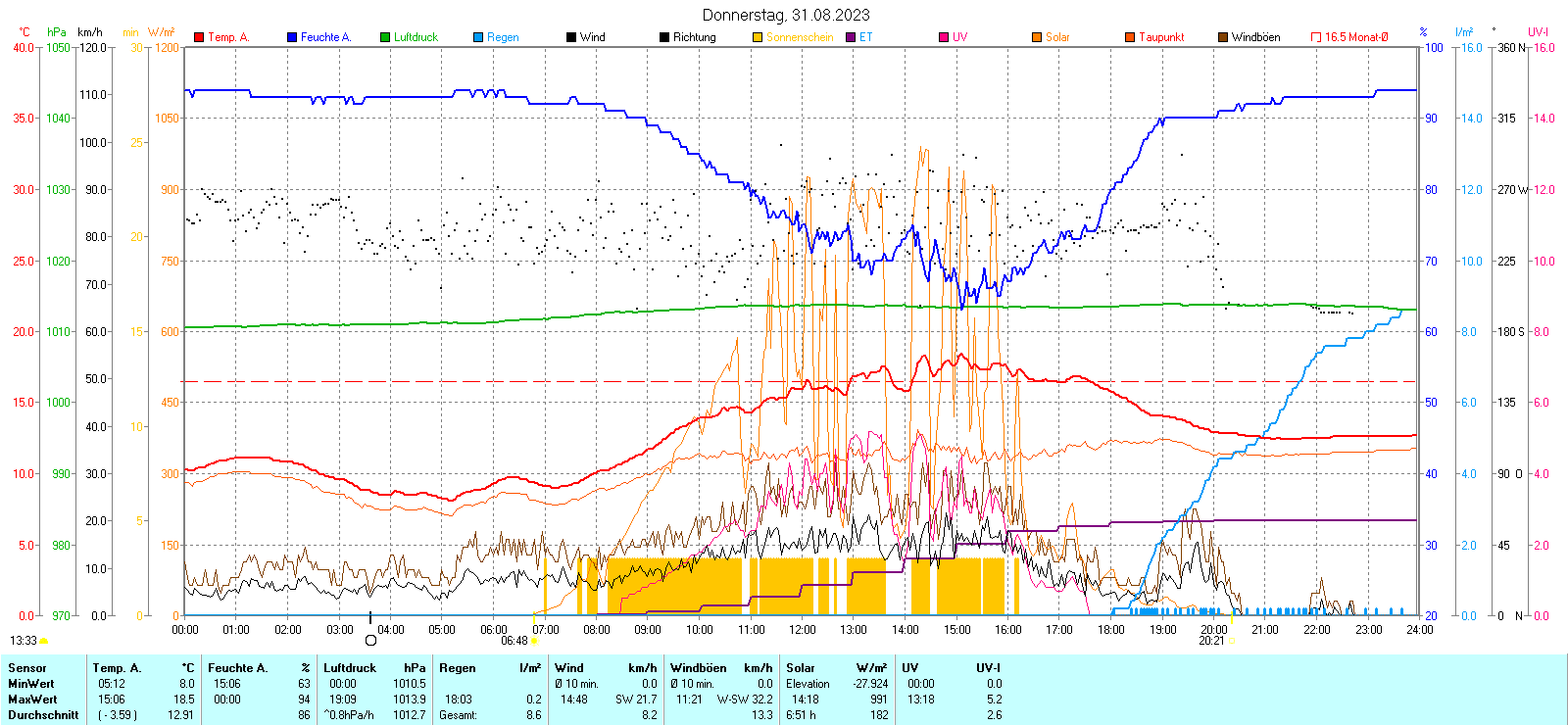Click the UV legend label
This screenshot has width=1568, height=725.
(x=959, y=37)
